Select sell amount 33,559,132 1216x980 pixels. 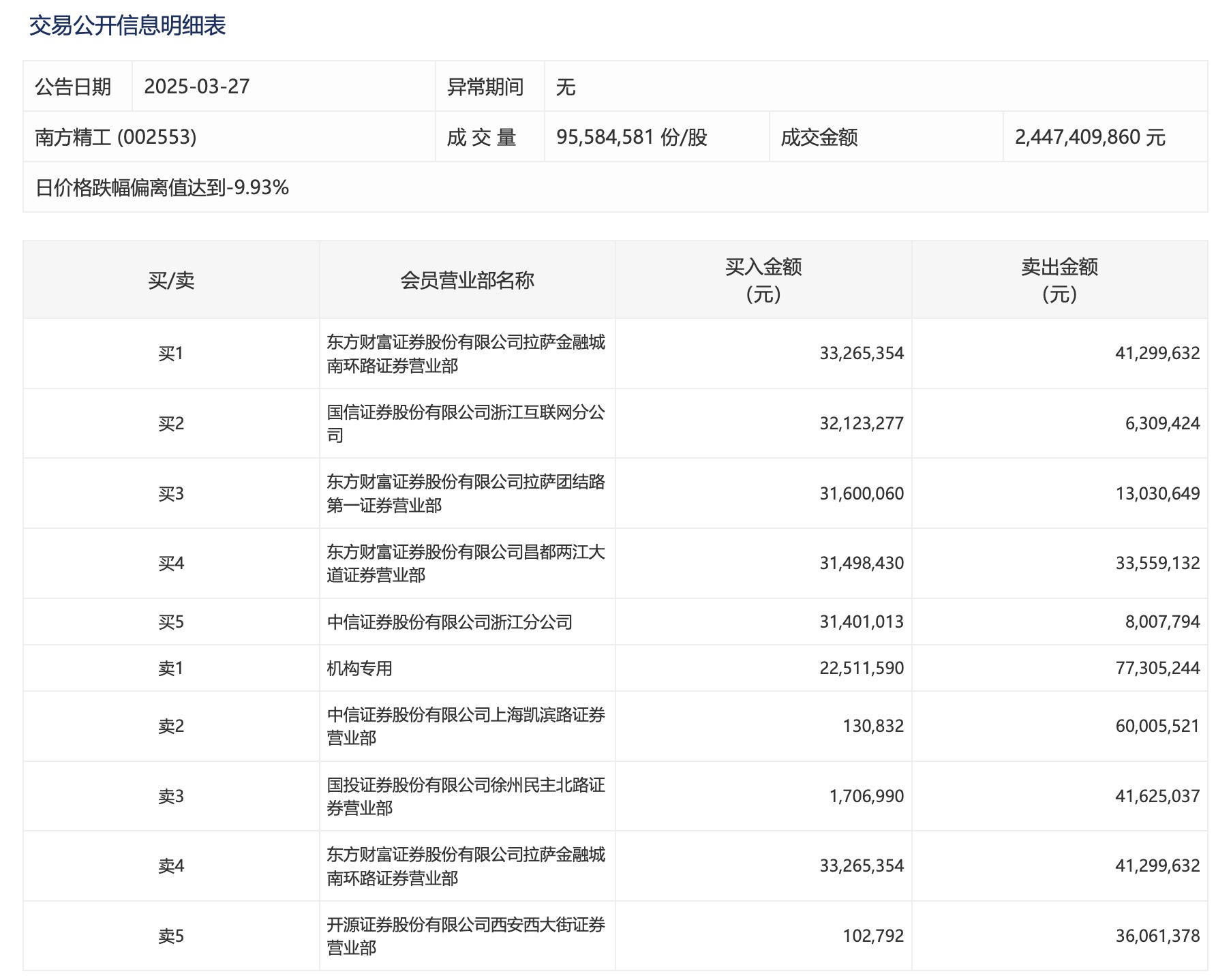(x=1157, y=563)
